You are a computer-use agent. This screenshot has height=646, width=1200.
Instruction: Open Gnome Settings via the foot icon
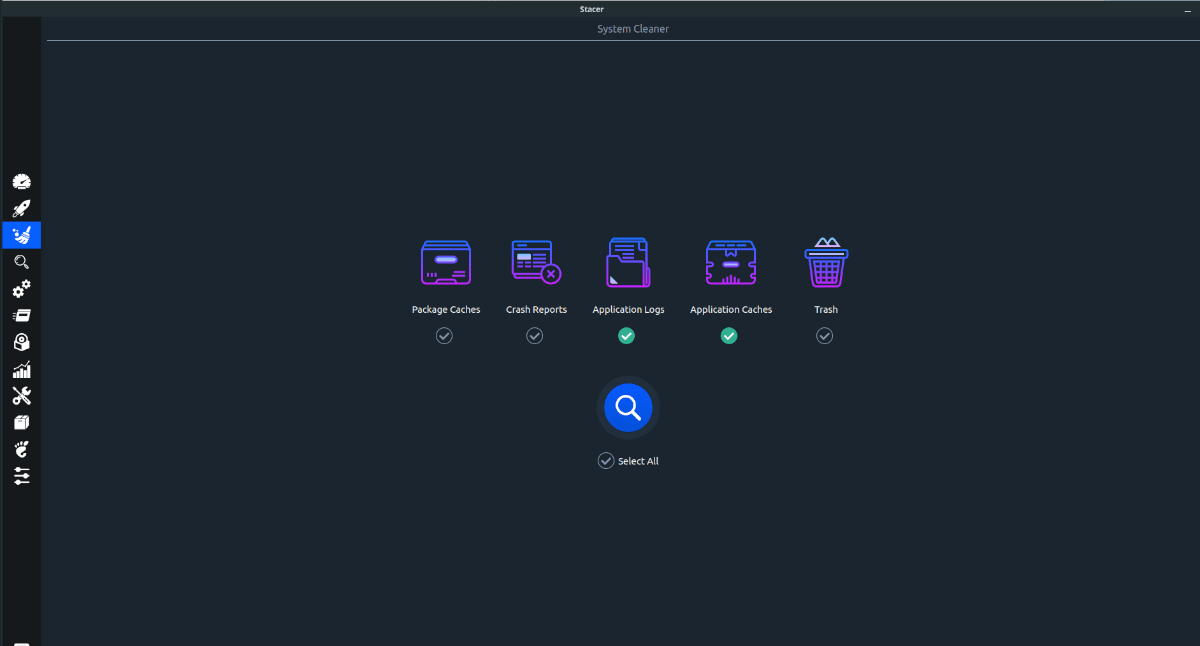(21, 449)
